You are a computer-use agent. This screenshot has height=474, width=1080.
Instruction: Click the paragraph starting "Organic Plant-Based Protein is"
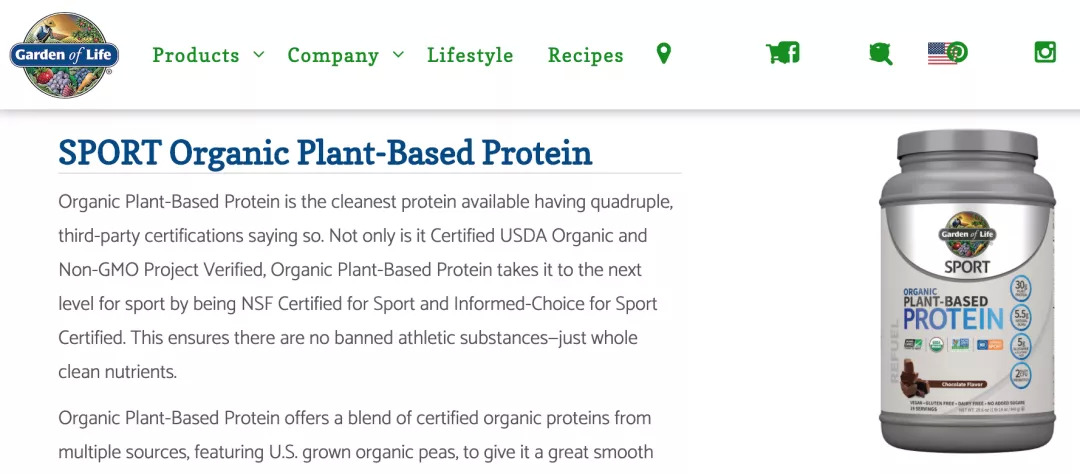click(x=365, y=287)
